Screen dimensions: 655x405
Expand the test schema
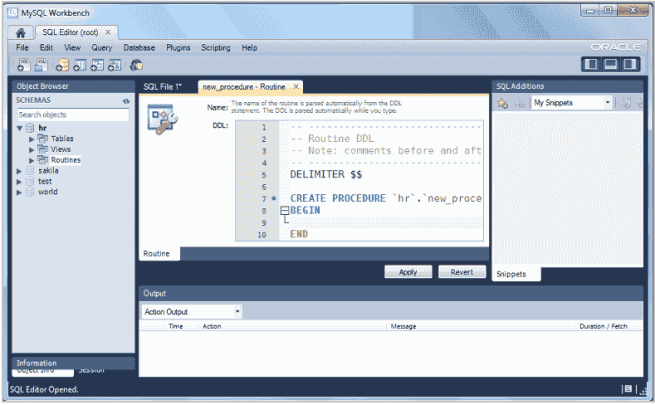pyautogui.click(x=19, y=182)
